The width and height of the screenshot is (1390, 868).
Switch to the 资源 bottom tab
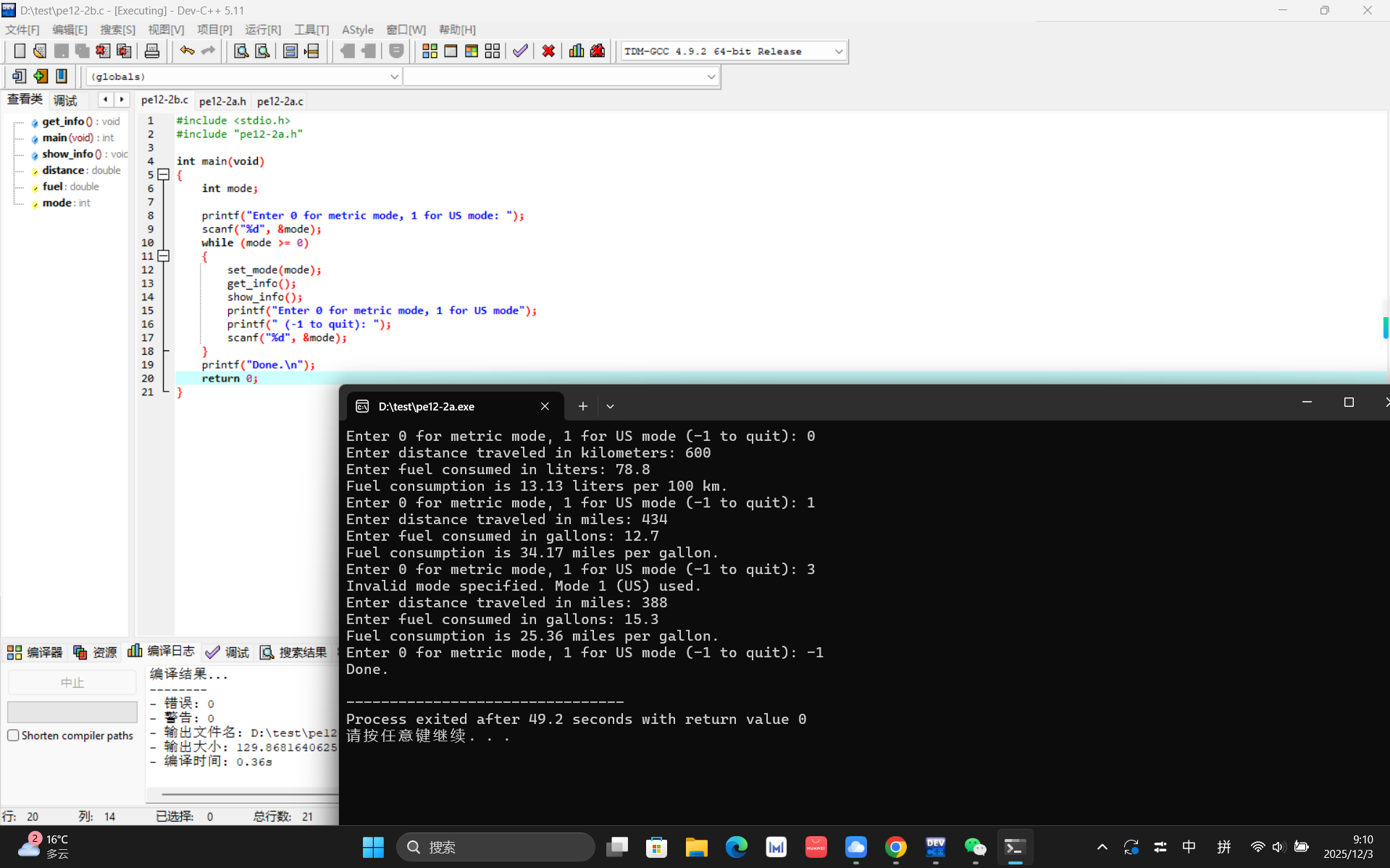[x=95, y=652]
